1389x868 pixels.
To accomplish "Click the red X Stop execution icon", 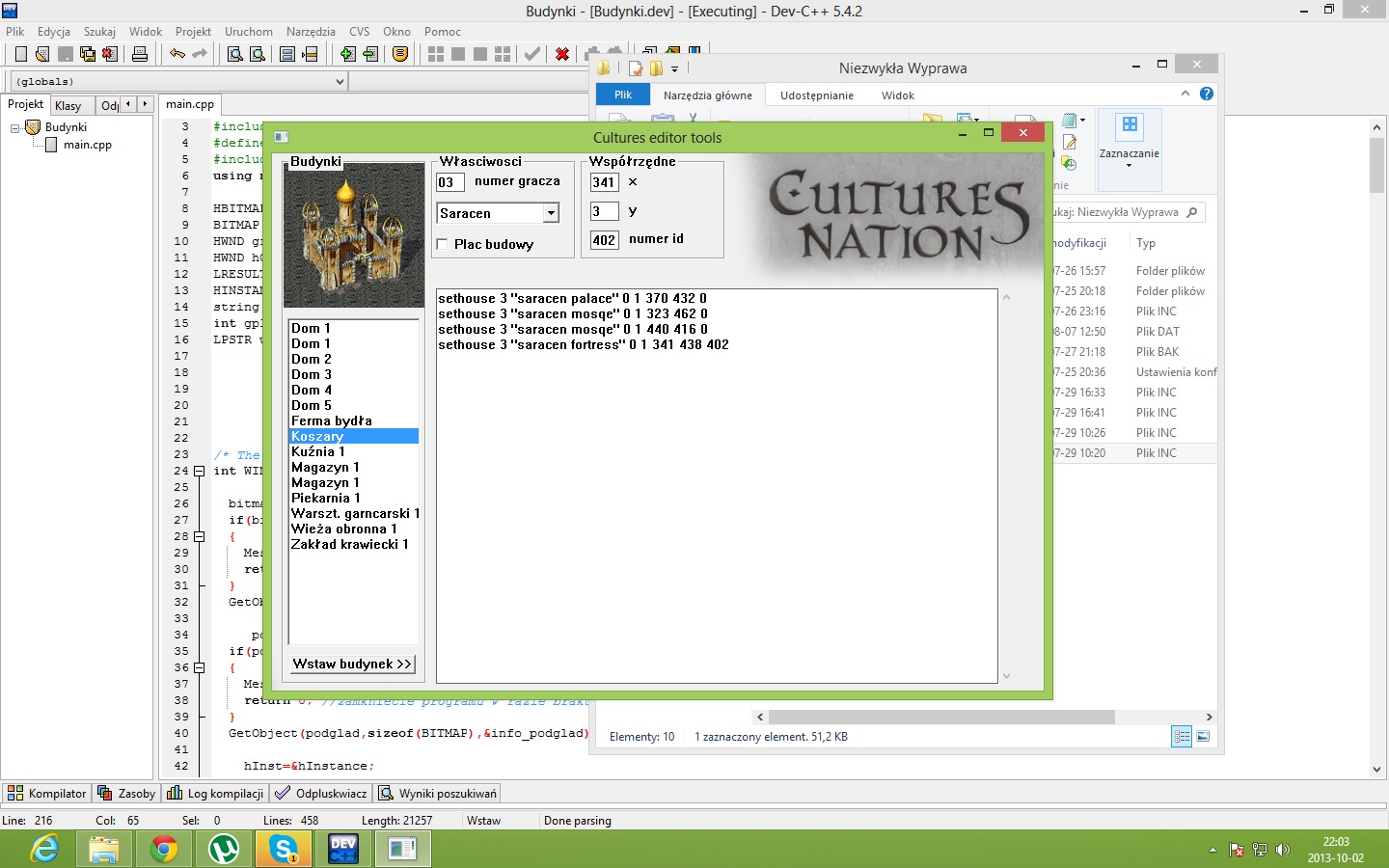I will click(x=562, y=54).
